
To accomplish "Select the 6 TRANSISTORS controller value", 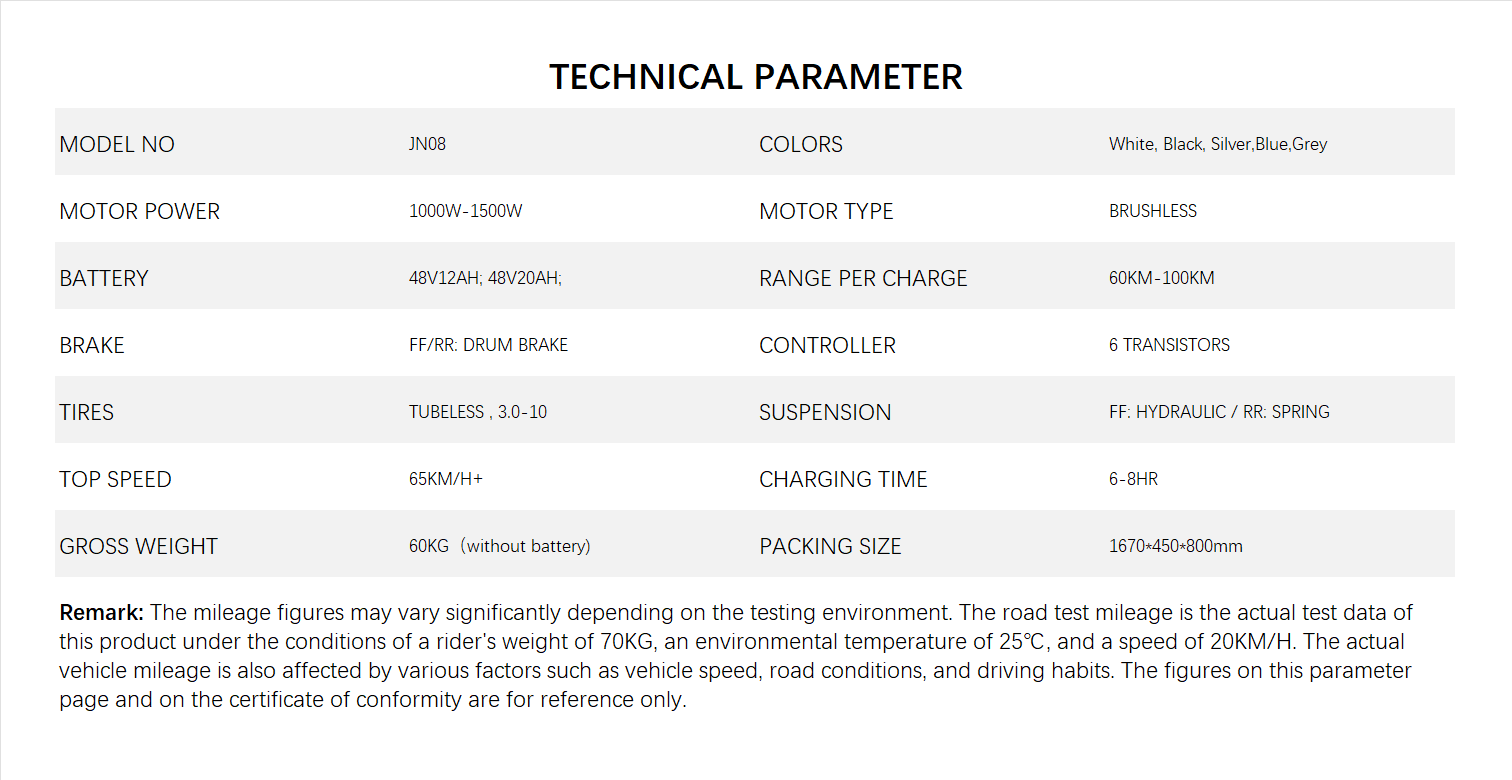I will click(x=1169, y=345).
